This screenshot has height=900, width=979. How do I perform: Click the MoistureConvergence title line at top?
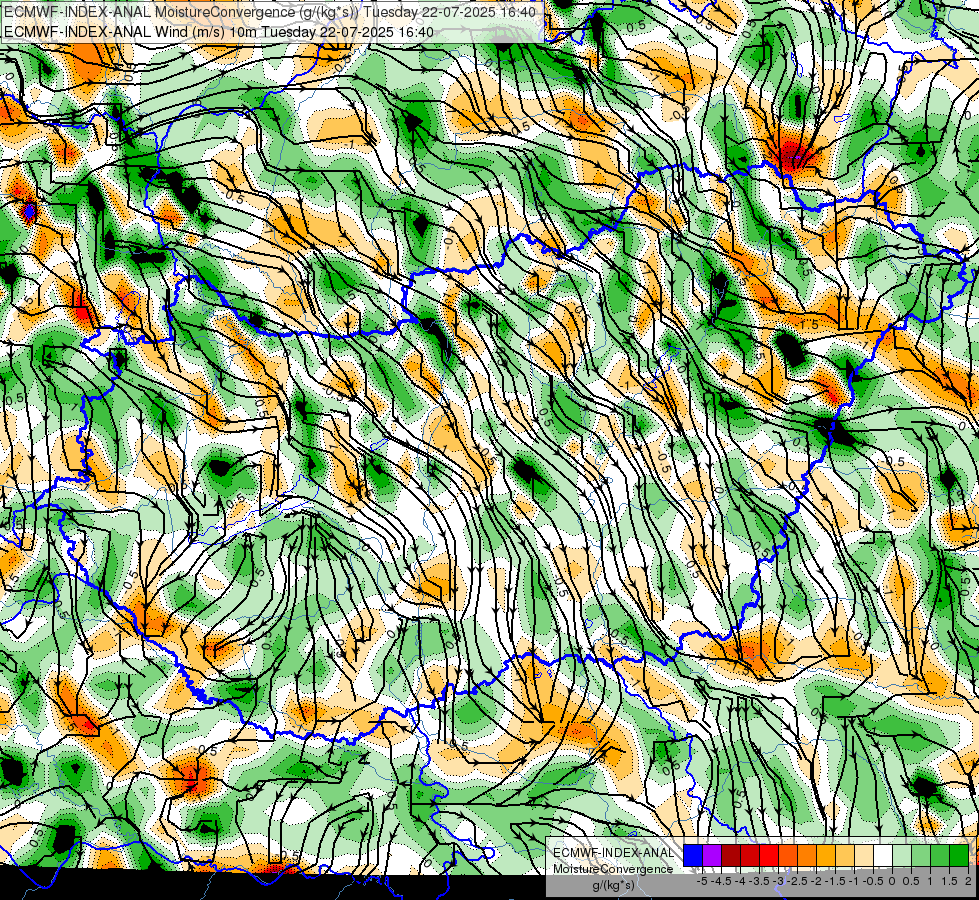270,12
